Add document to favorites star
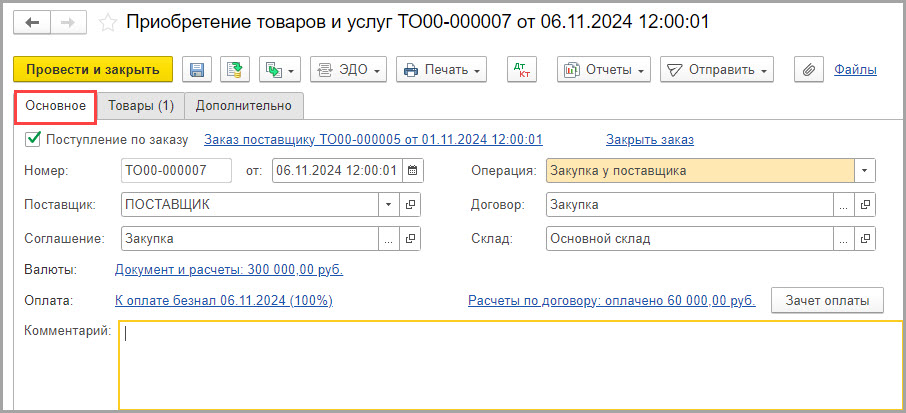 click(x=107, y=23)
